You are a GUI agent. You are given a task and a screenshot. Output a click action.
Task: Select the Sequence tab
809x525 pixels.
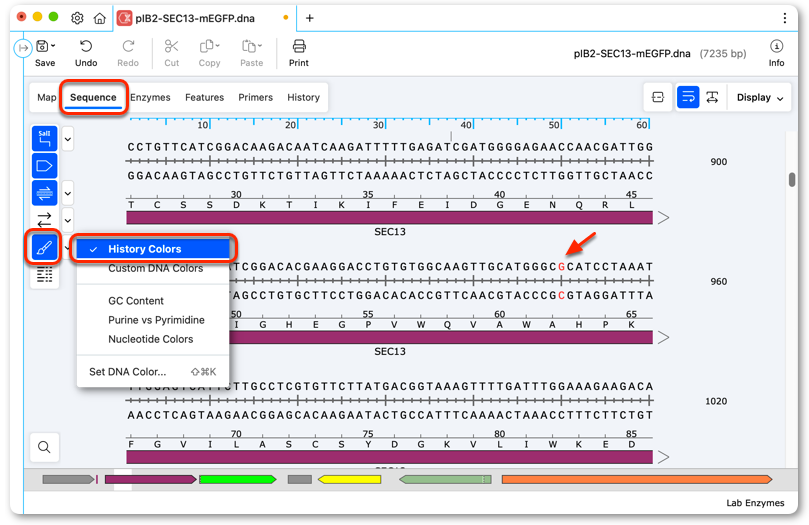point(93,97)
